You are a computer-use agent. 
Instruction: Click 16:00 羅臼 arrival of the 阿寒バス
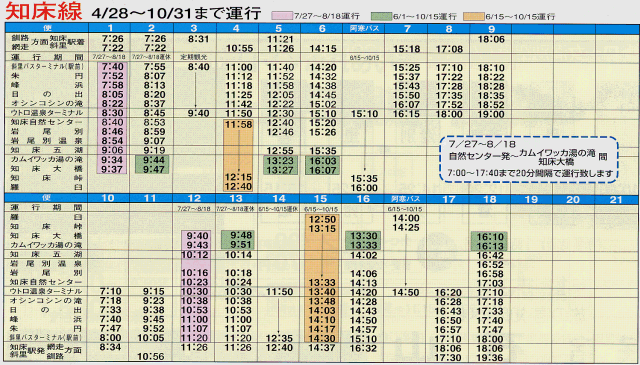(364, 188)
